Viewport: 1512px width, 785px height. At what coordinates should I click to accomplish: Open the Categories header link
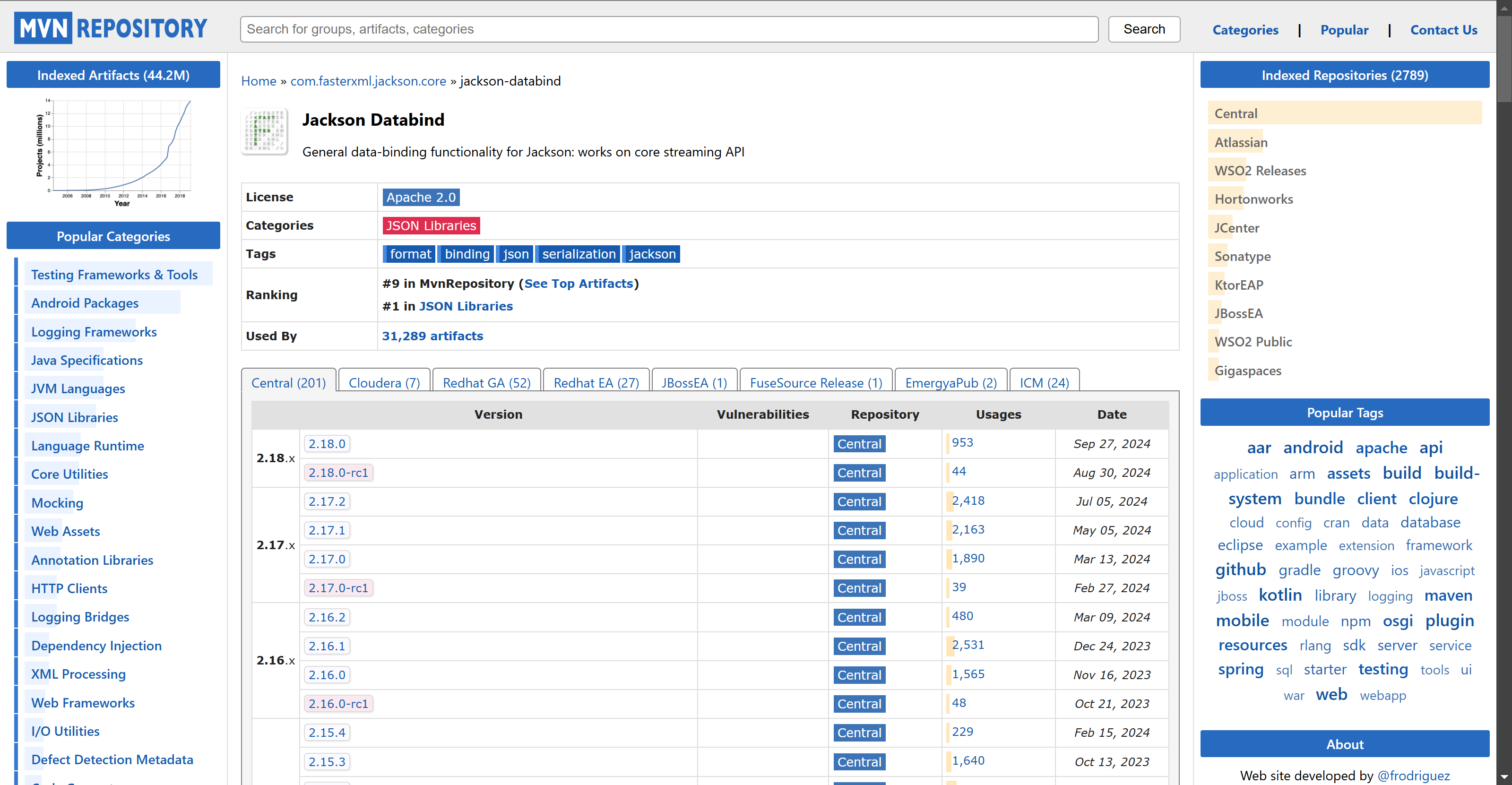click(1245, 30)
